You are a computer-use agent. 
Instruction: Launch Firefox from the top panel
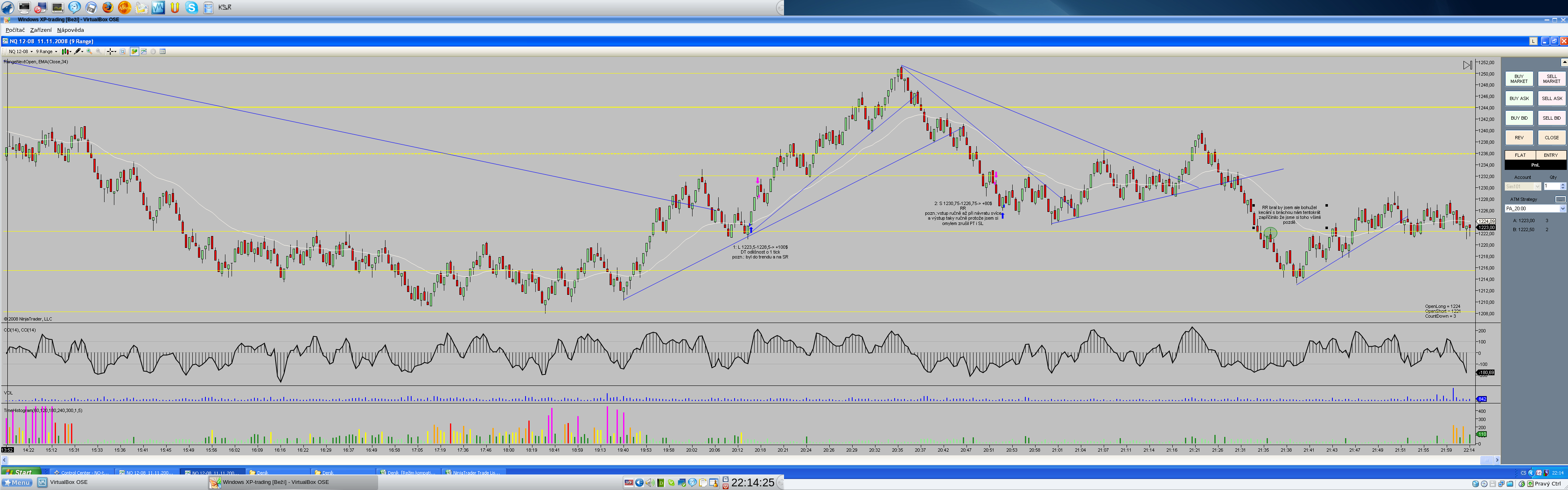point(108,7)
